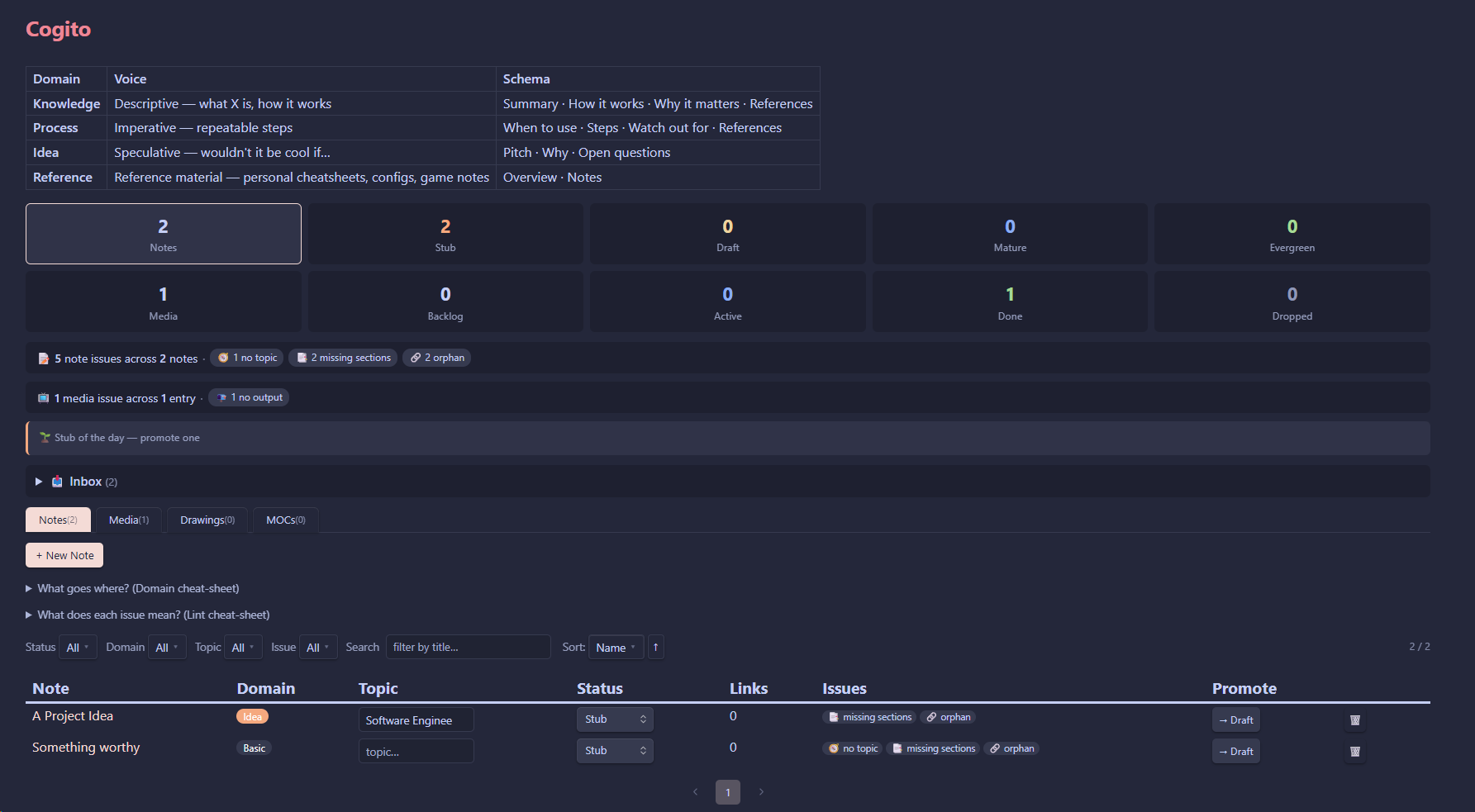Click the Software Engineering topic field

click(x=416, y=719)
